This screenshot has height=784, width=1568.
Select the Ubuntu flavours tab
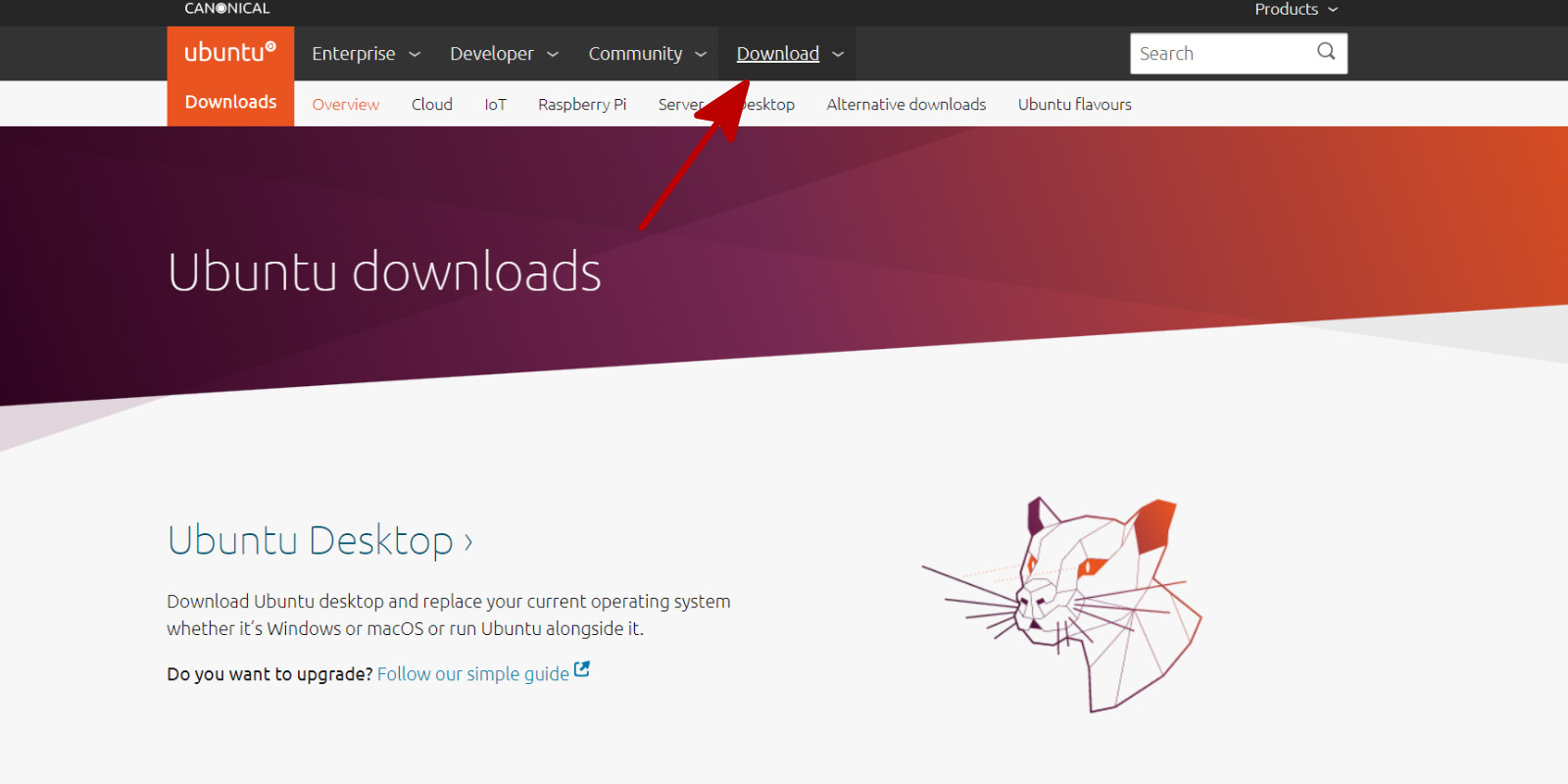1075,104
